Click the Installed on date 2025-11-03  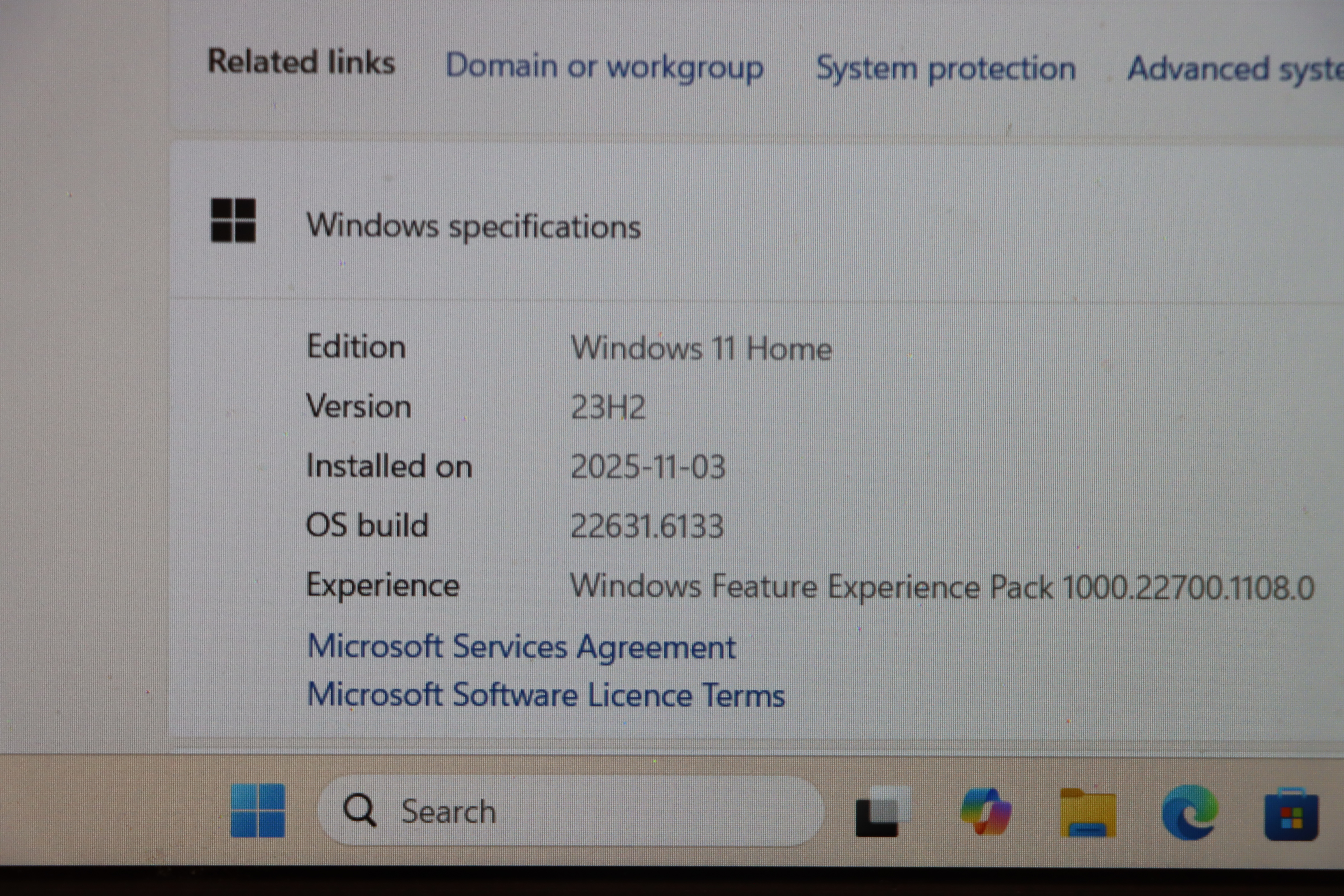click(648, 467)
